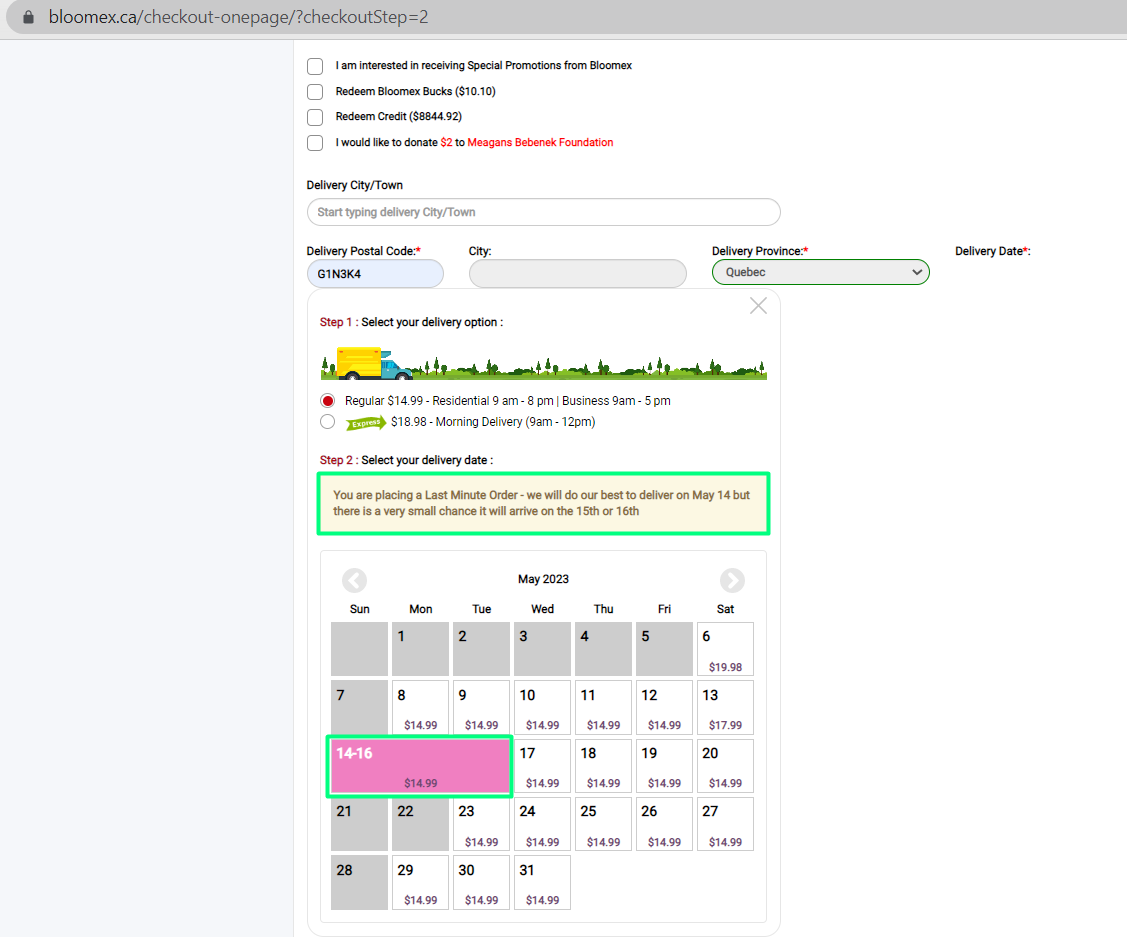This screenshot has height=937, width=1127.
Task: Select May 23 delivery date
Action: pyautogui.click(x=482, y=824)
